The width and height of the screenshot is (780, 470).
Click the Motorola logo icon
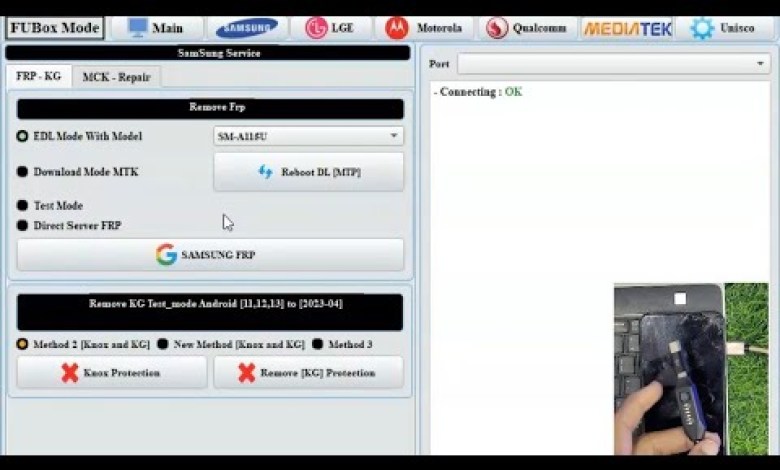pyautogui.click(x=396, y=28)
